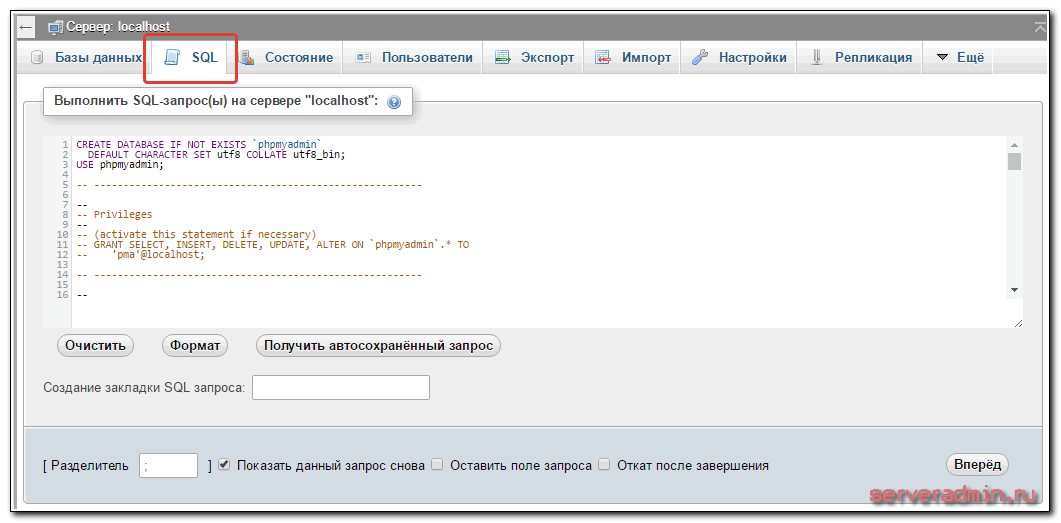Click the Импорт import icon
This screenshot has width=1061, height=523.
[x=603, y=58]
